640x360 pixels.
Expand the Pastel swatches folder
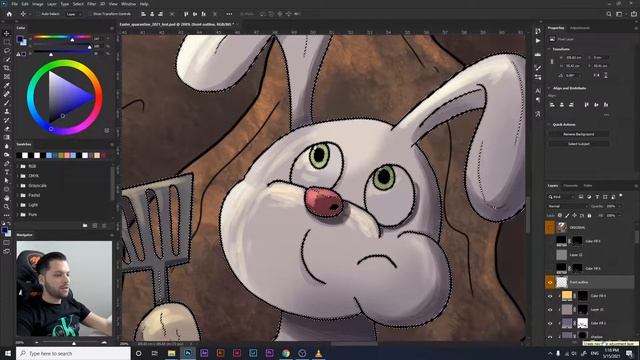pos(18,195)
